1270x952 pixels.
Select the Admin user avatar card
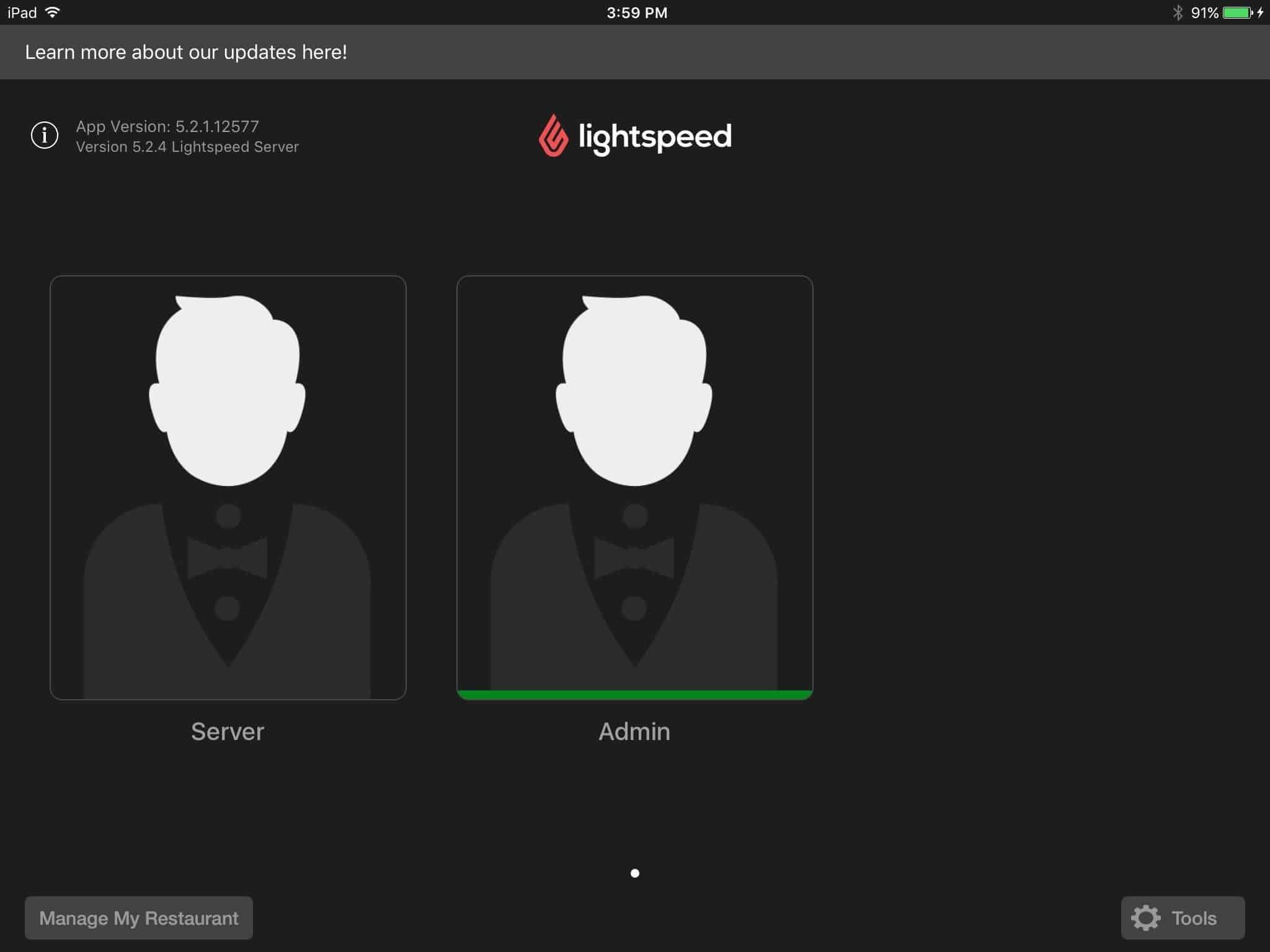coord(635,488)
